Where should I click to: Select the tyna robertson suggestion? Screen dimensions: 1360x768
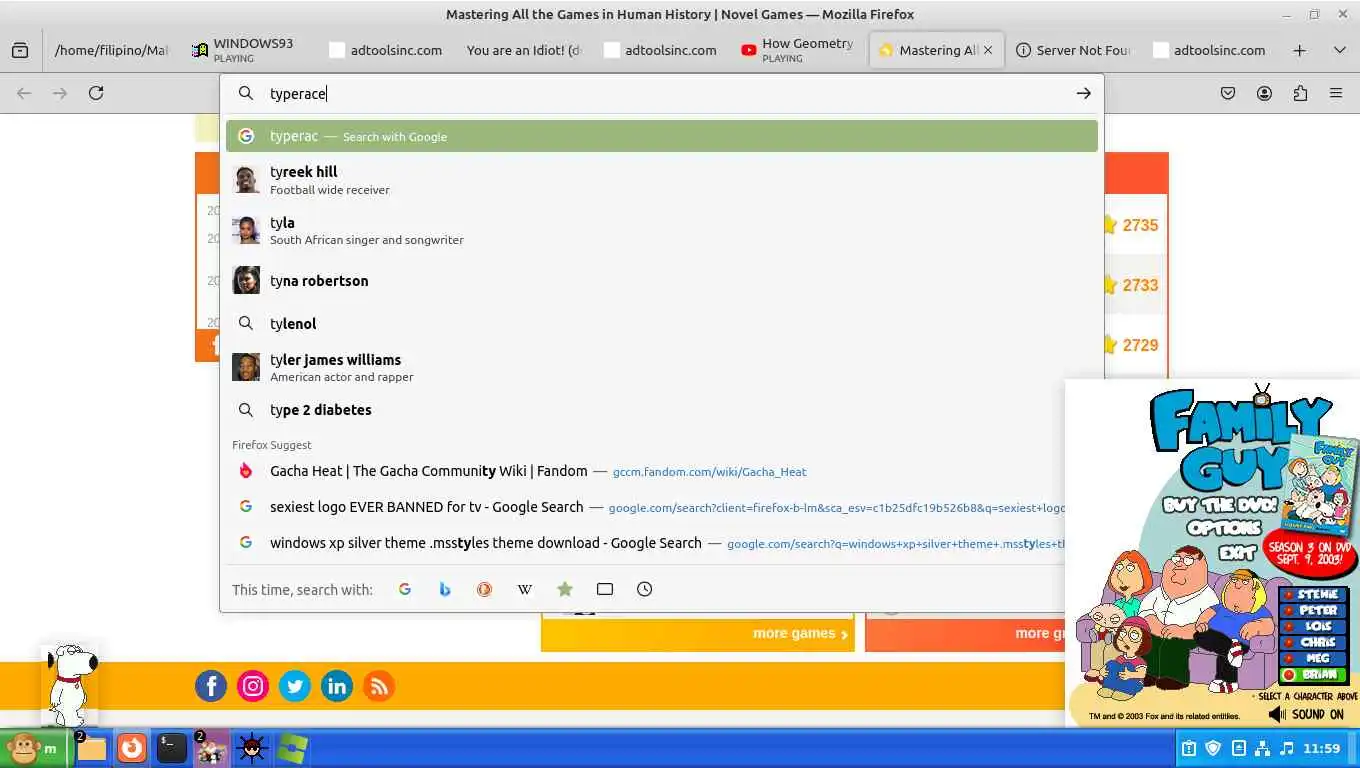[661, 280]
